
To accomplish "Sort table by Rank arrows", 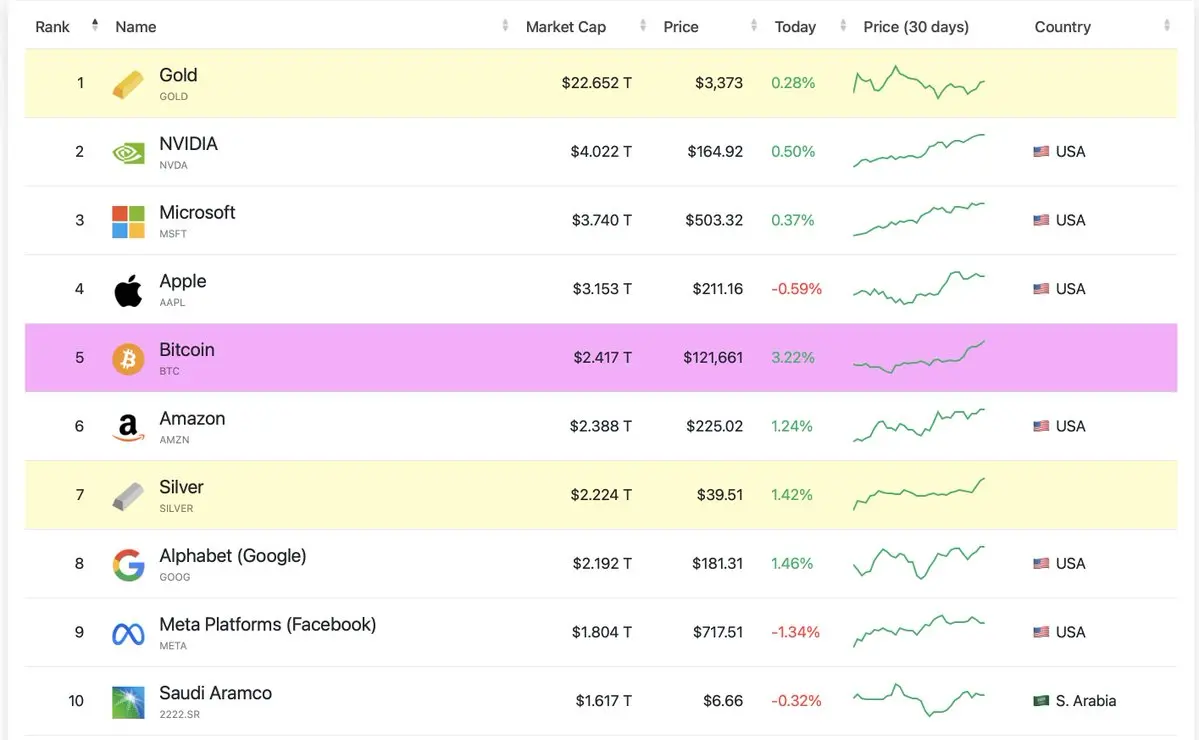I will click(95, 25).
